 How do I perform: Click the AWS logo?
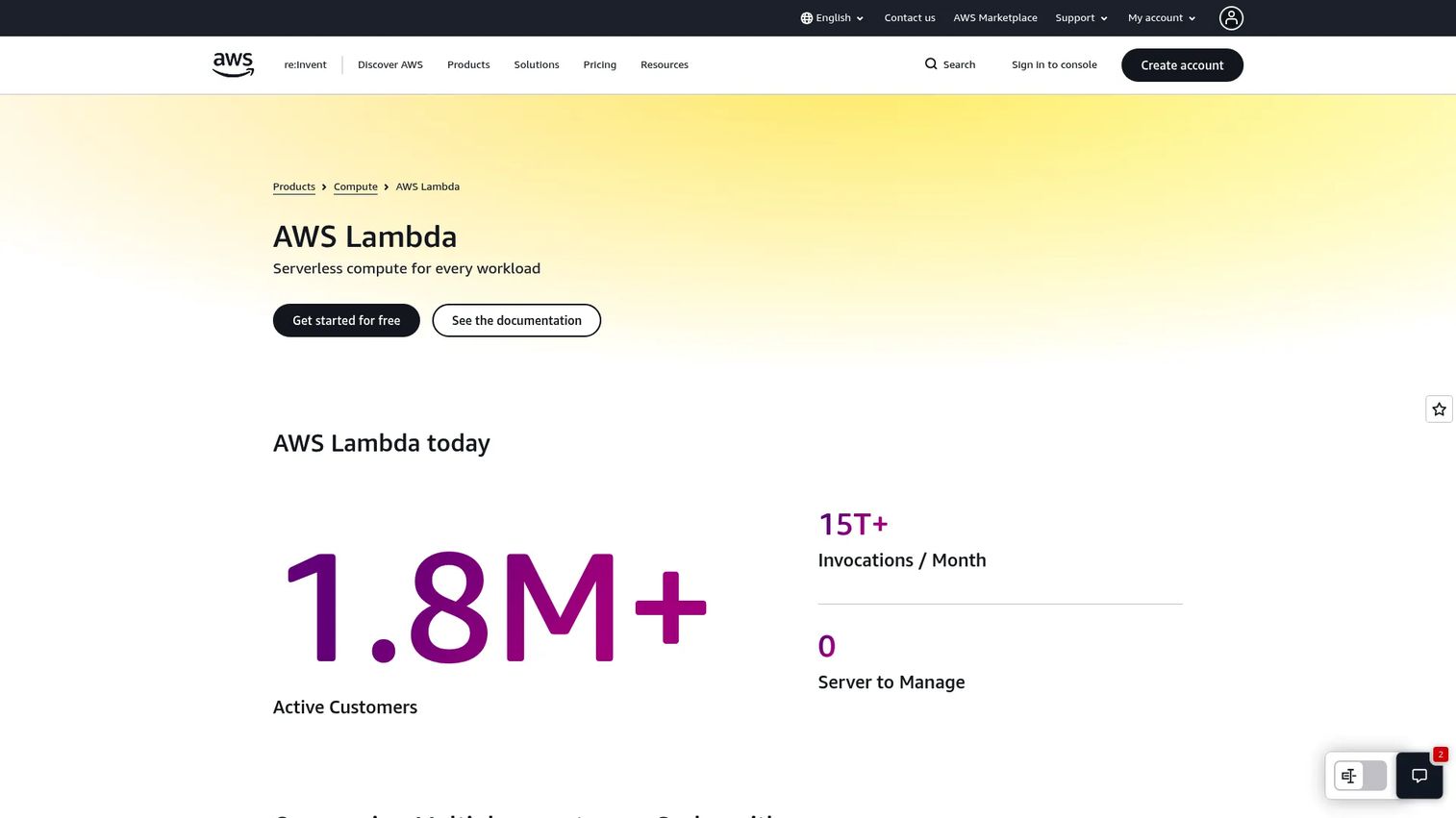click(233, 64)
